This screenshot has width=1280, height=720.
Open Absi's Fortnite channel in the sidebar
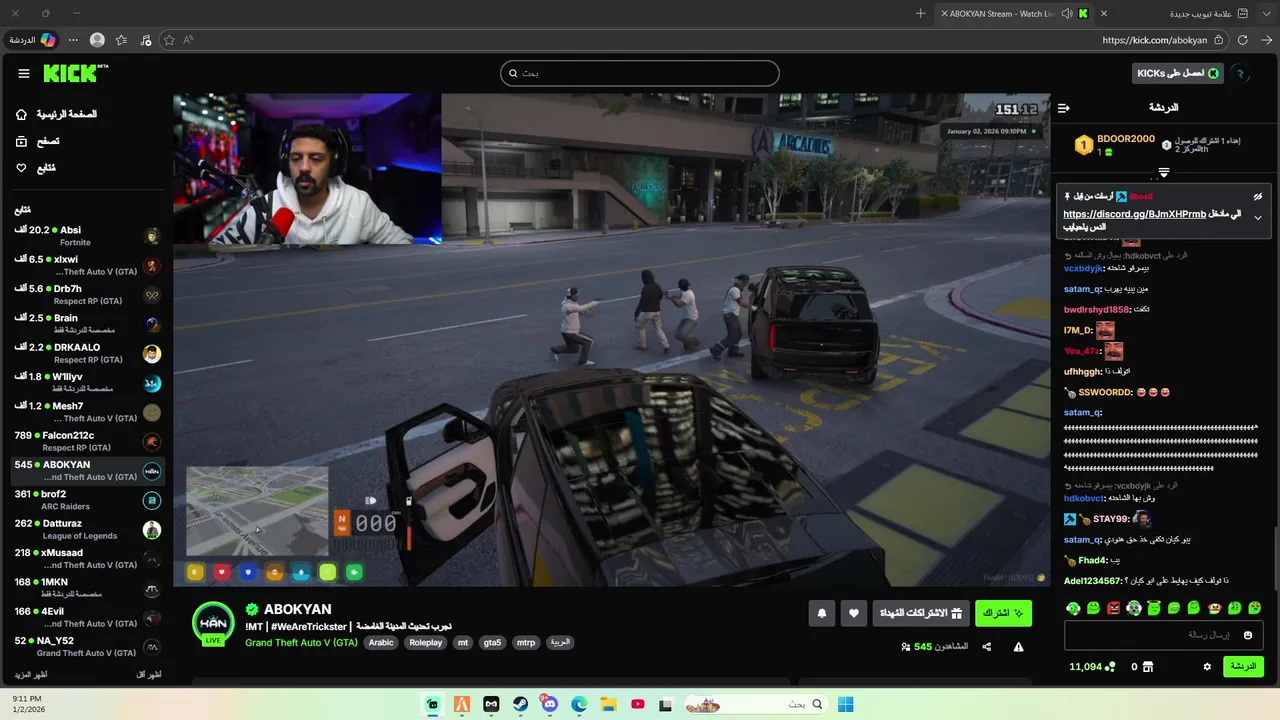88,236
